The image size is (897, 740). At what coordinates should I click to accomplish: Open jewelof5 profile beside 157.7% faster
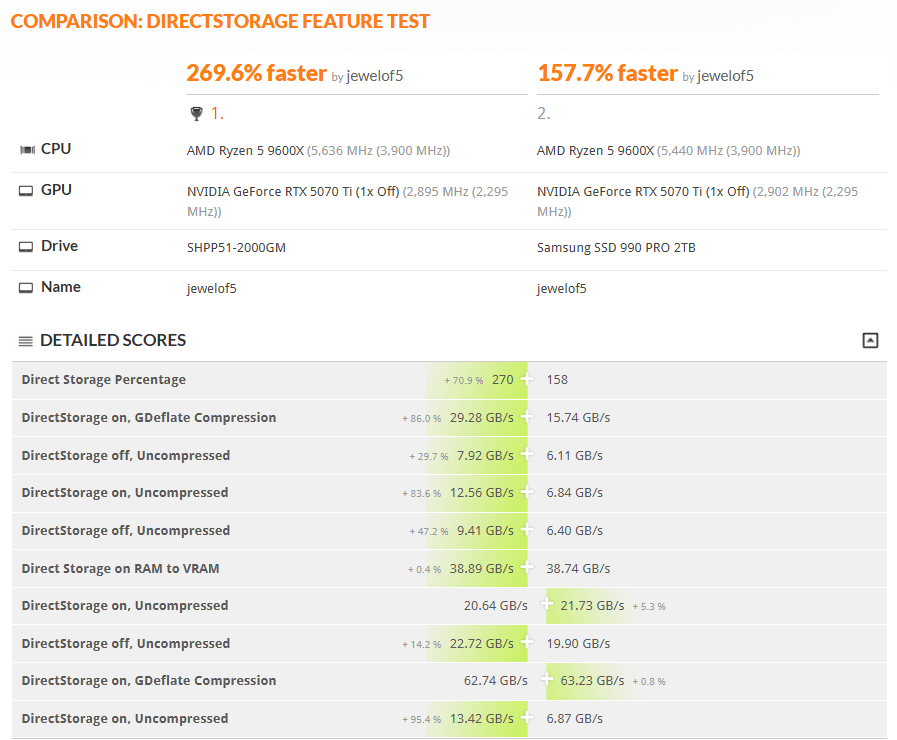coord(725,75)
